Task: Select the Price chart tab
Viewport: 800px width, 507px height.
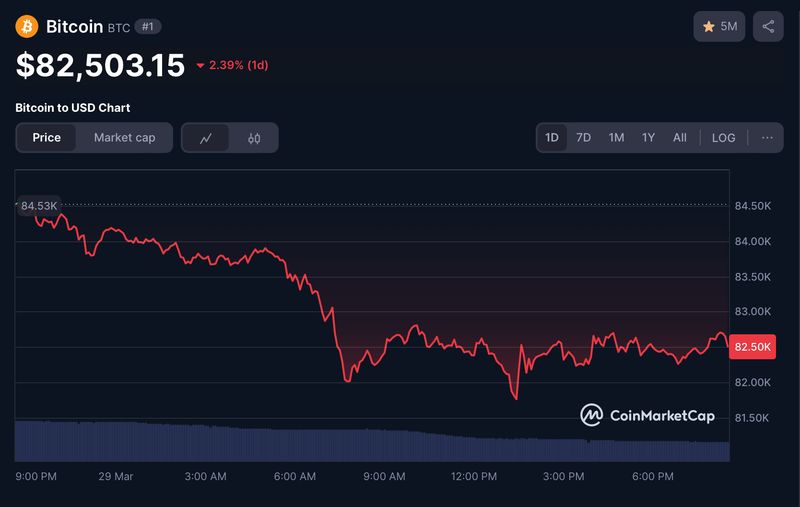Action: (x=46, y=138)
